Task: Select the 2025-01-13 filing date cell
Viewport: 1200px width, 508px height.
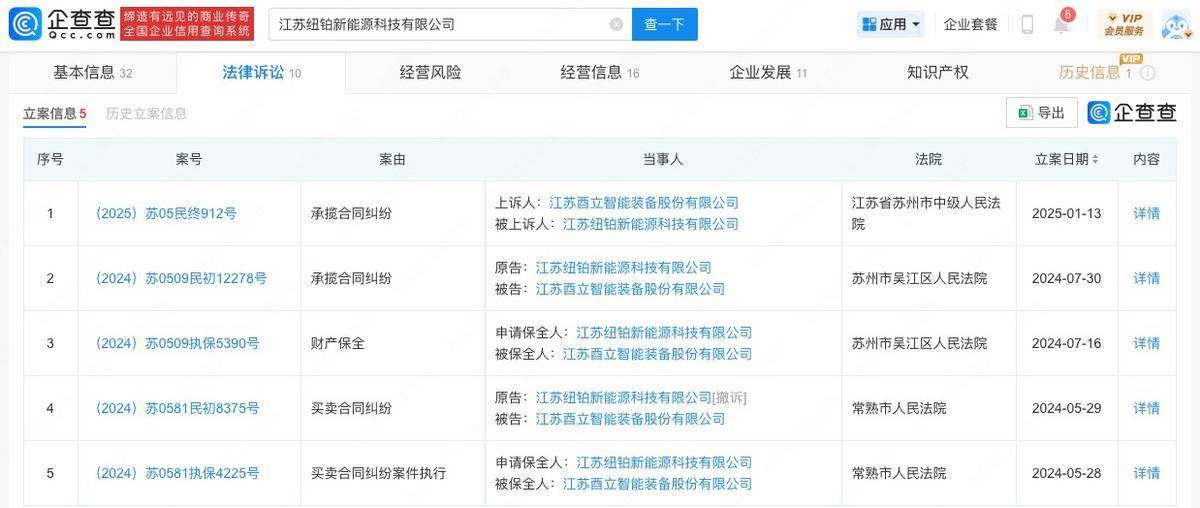Action: 1067,213
